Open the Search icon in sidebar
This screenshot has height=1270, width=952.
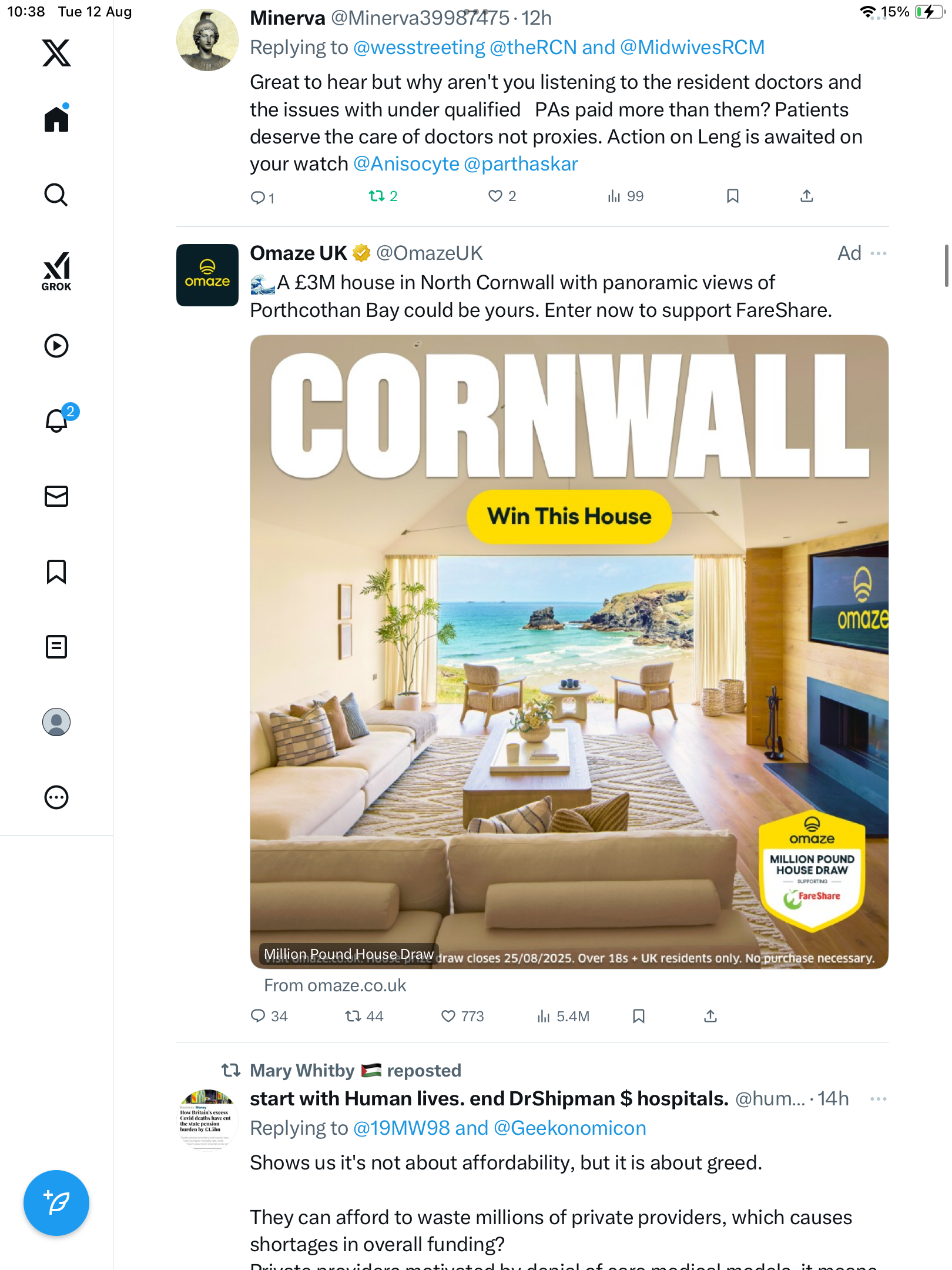click(x=56, y=195)
